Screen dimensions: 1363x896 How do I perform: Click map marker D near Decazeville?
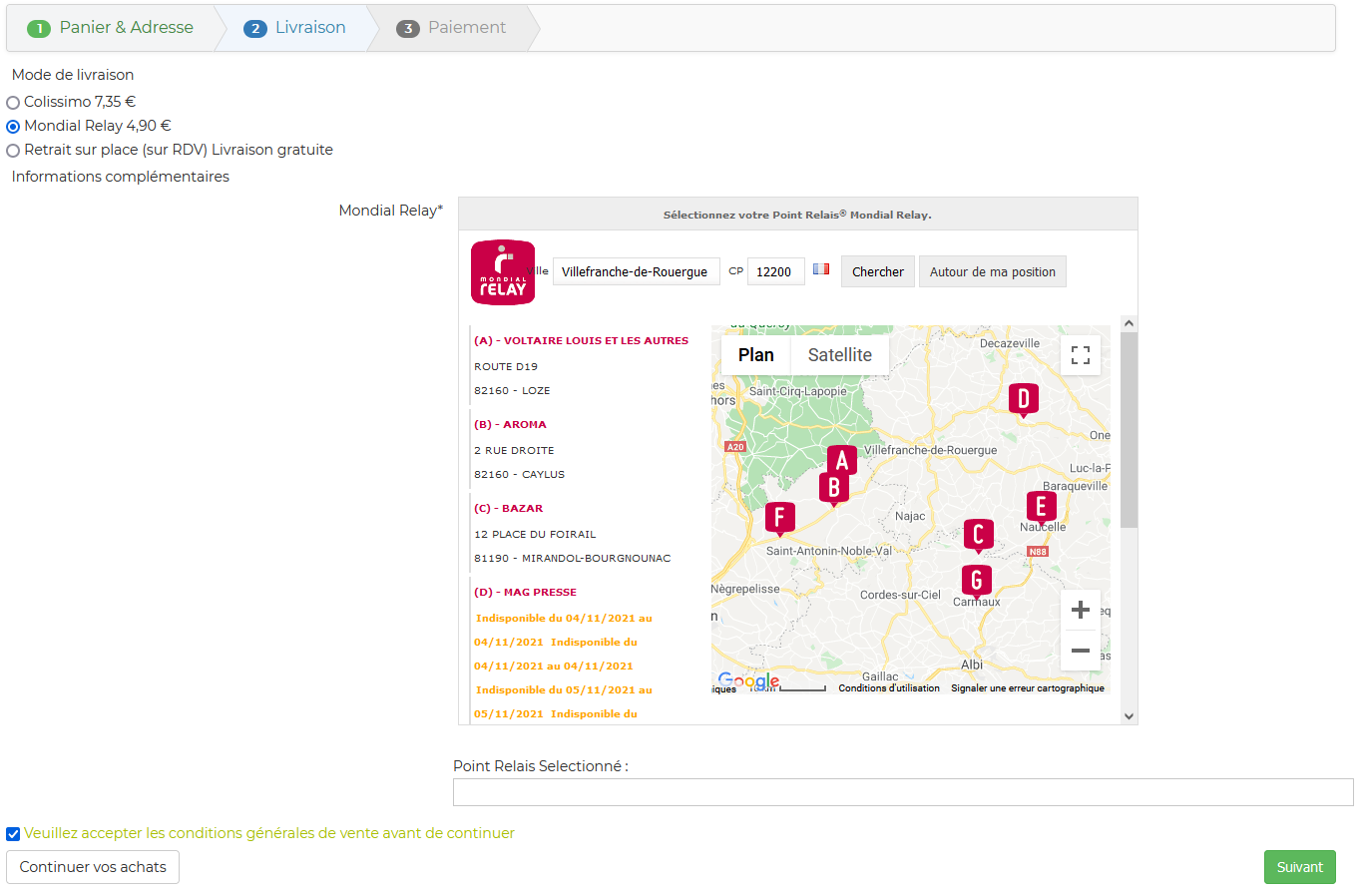click(1023, 398)
